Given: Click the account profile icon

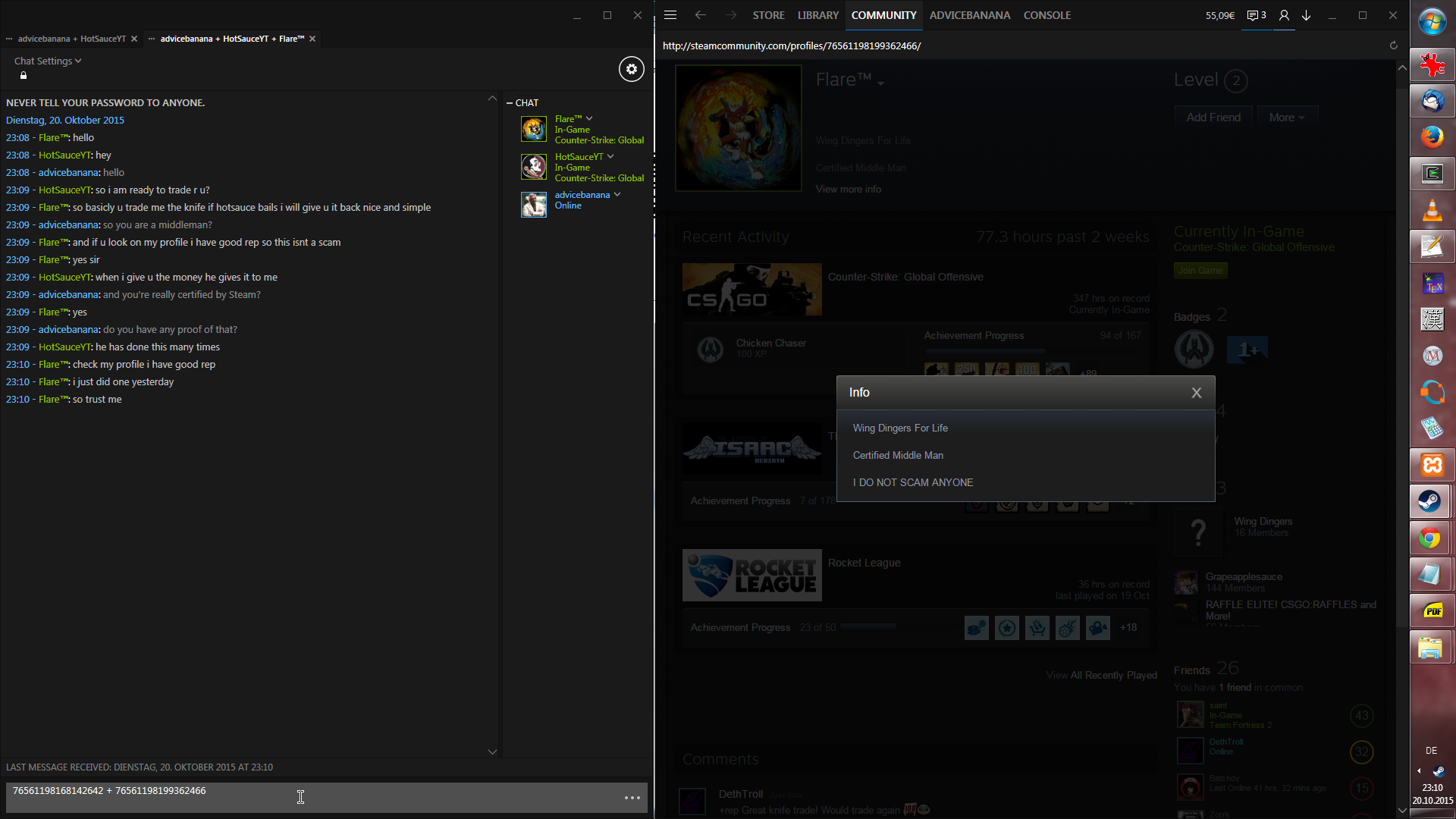Looking at the screenshot, I should pyautogui.click(x=1284, y=15).
